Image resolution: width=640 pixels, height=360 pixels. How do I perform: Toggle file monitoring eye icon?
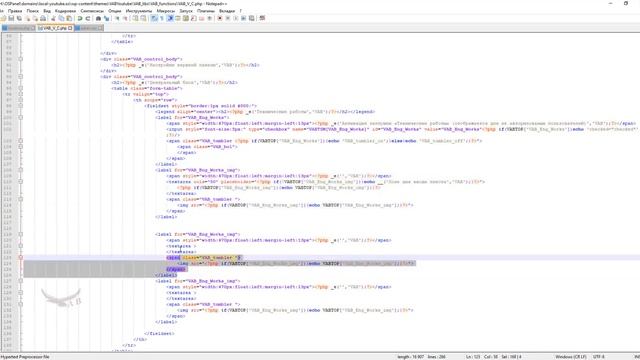pos(209,18)
